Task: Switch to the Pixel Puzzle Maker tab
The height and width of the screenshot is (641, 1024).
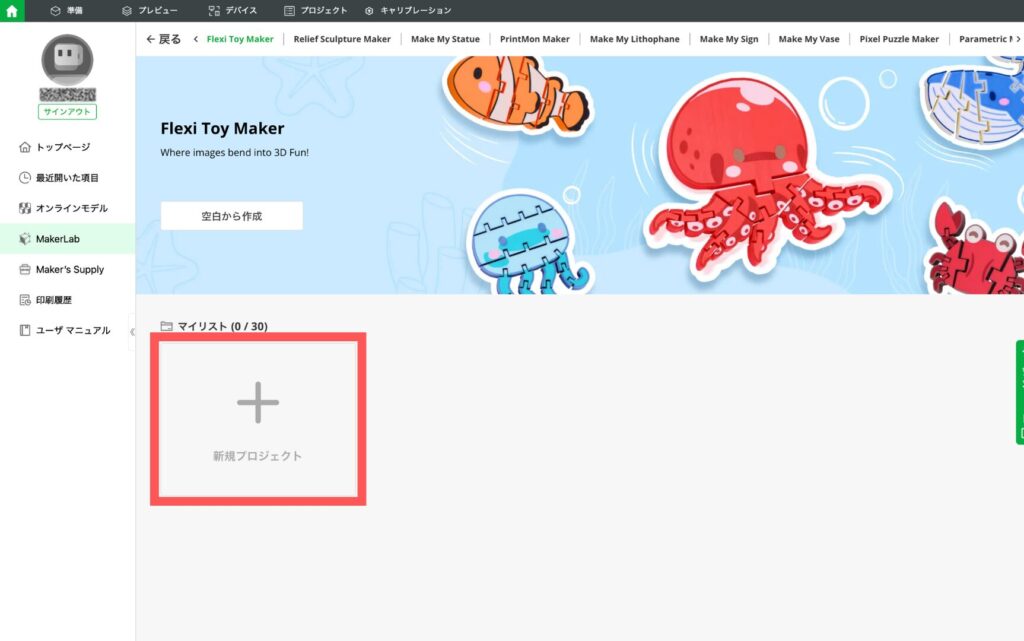Action: 899,39
